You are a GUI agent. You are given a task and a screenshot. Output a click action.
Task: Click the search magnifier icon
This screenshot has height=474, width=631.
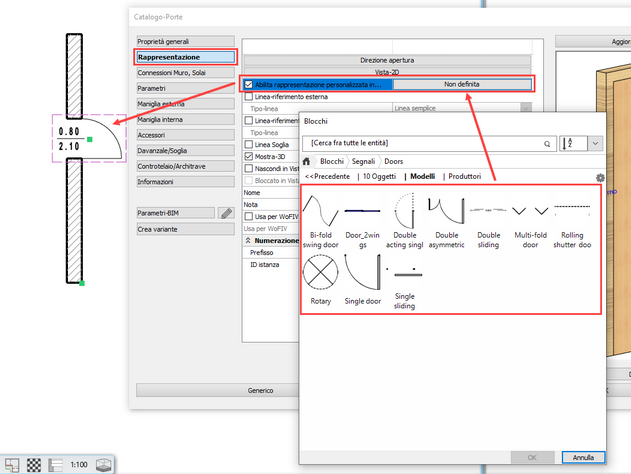click(547, 144)
